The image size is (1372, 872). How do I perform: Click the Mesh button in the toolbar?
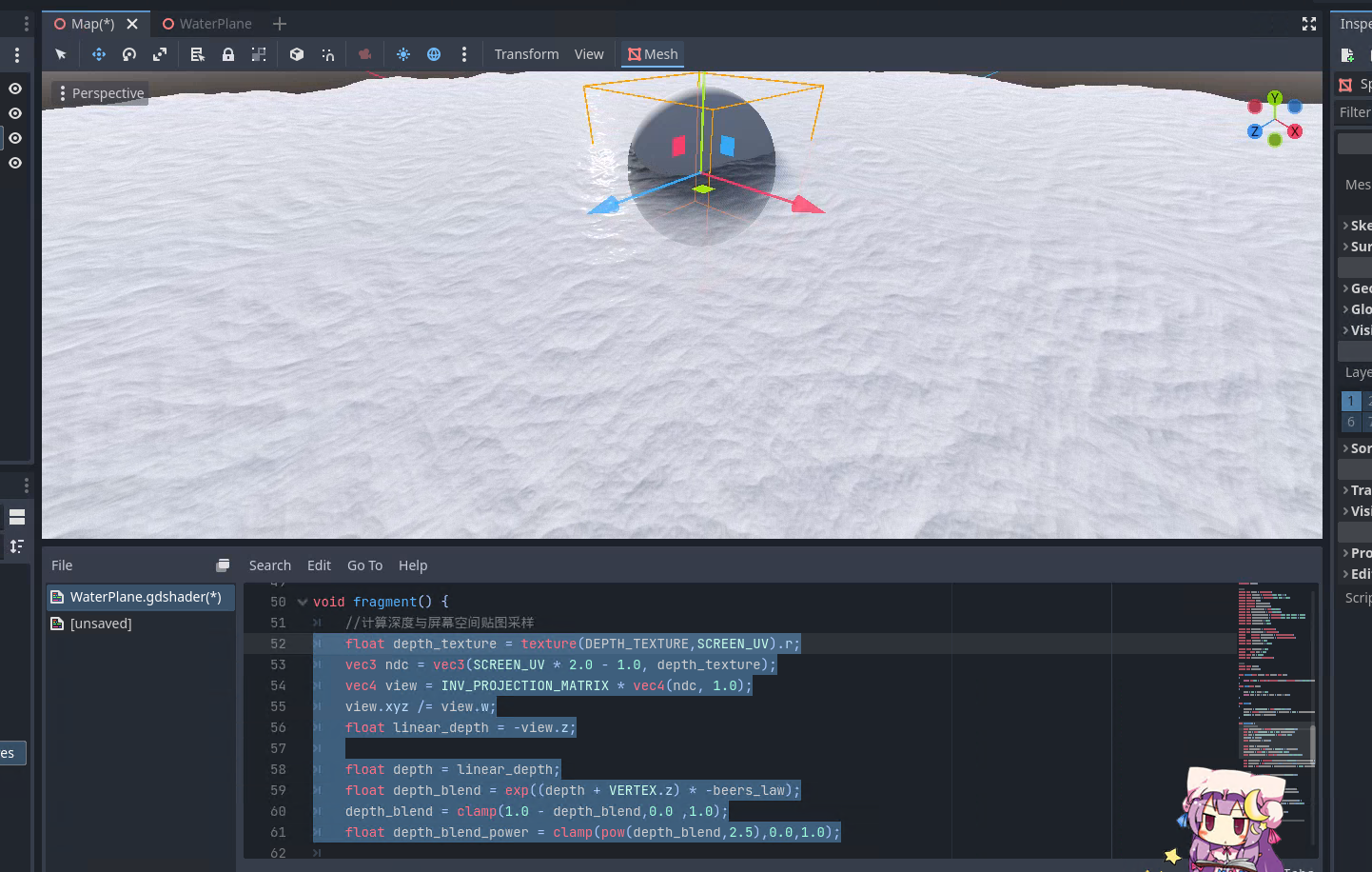point(653,54)
